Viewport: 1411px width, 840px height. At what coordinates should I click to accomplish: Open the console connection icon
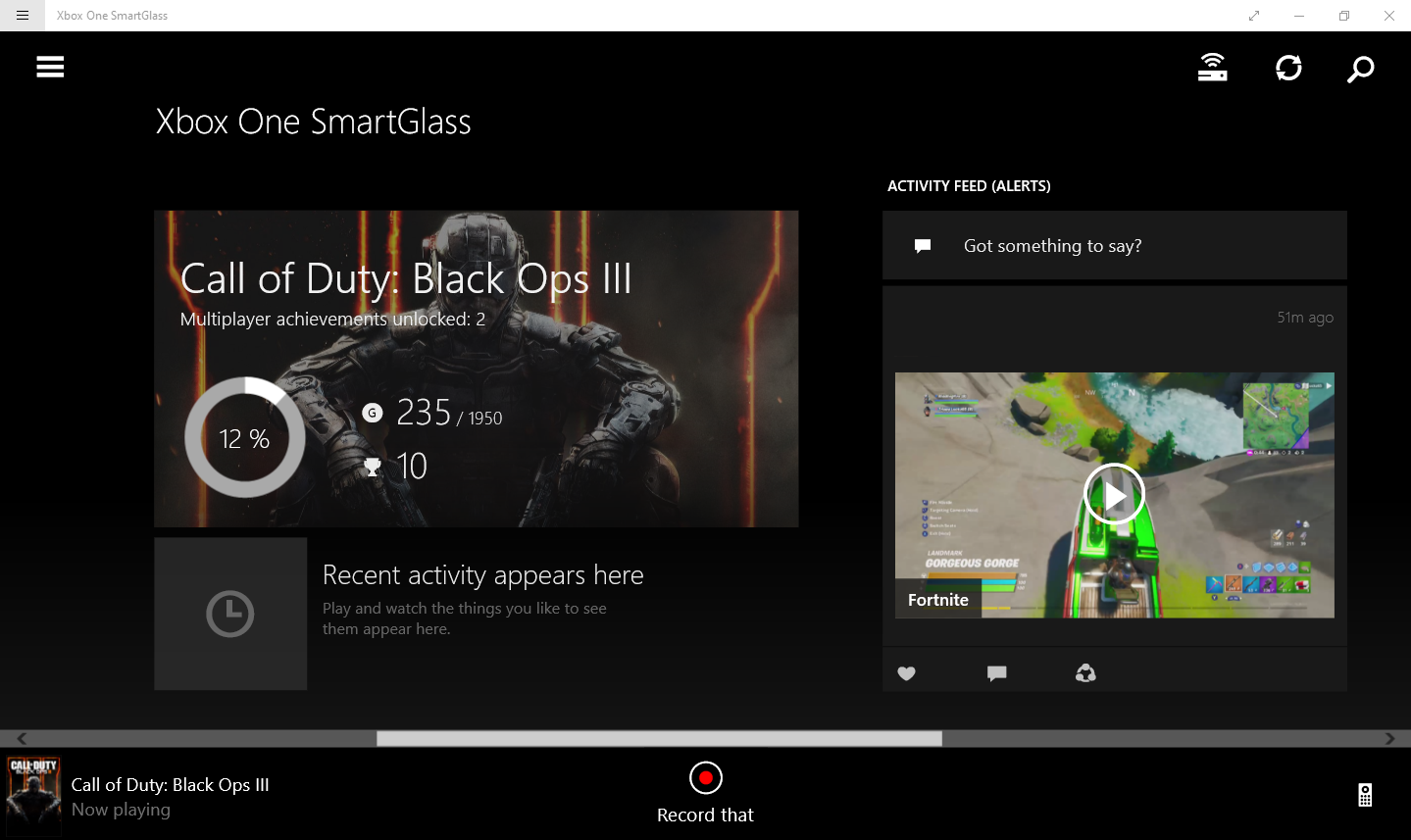1213,68
